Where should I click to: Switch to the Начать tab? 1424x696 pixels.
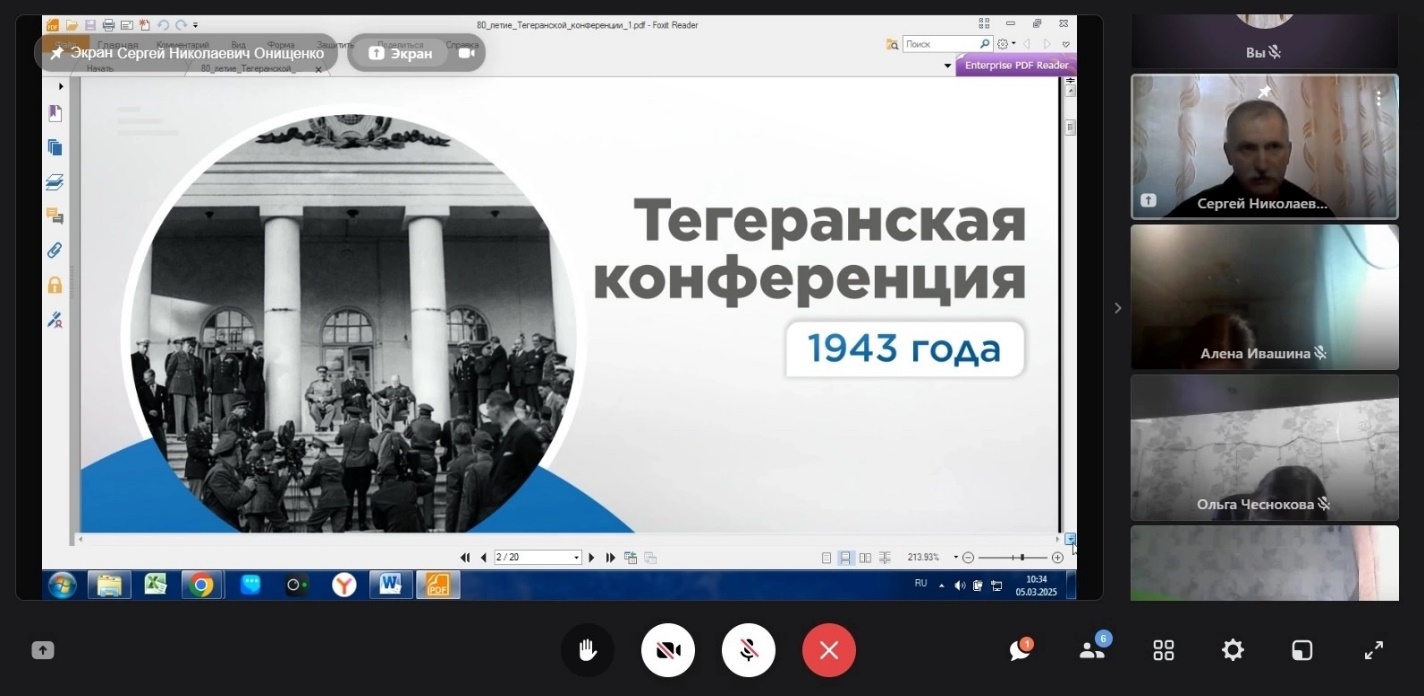[x=100, y=69]
